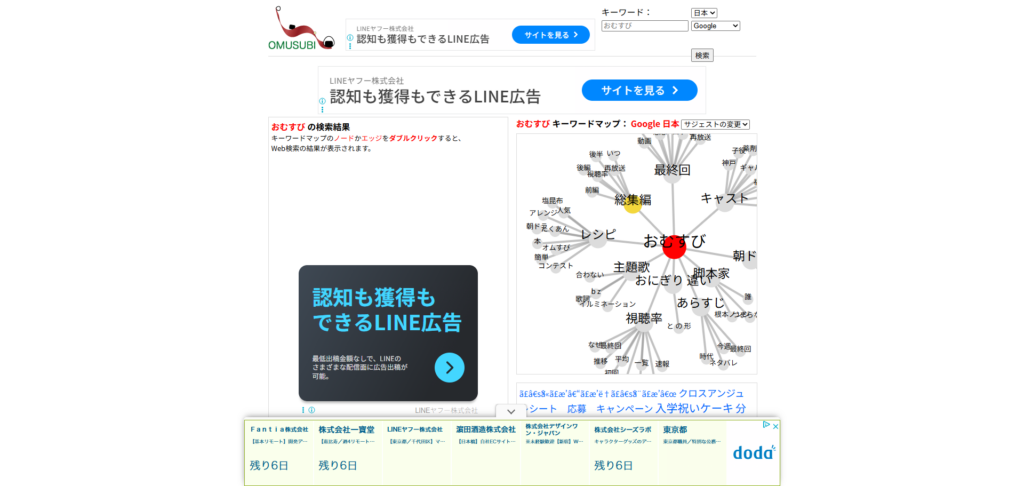Click the info icon beside the wide banner ad
Viewport: 1024px width, 486px height.
322,101
